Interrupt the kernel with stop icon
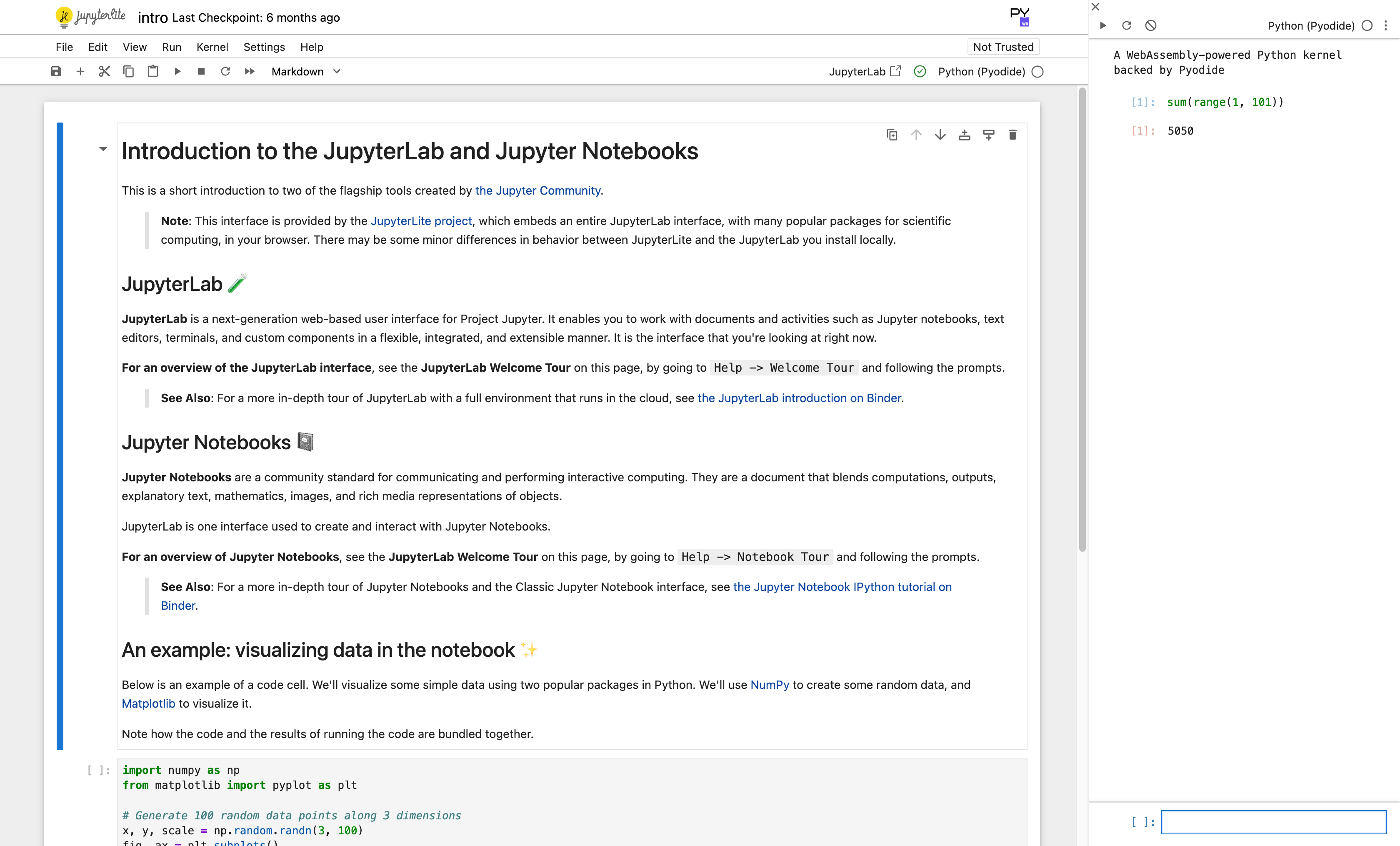The width and height of the screenshot is (1400, 846). click(201, 72)
